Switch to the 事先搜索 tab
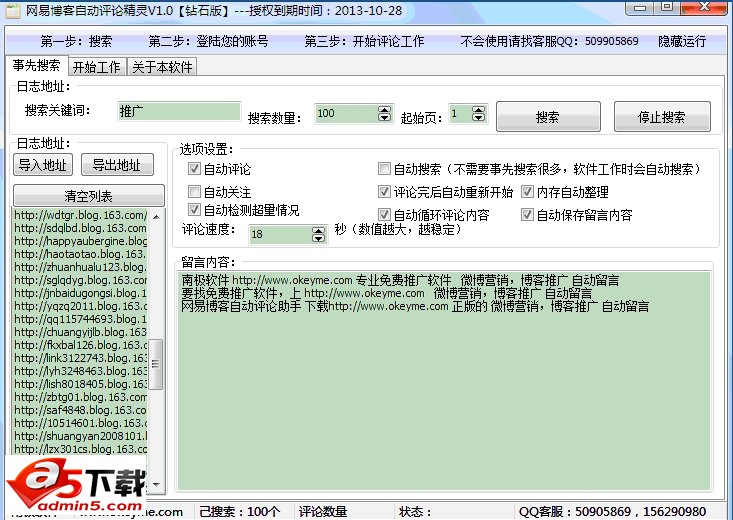This screenshot has width=733, height=520. pos(36,65)
